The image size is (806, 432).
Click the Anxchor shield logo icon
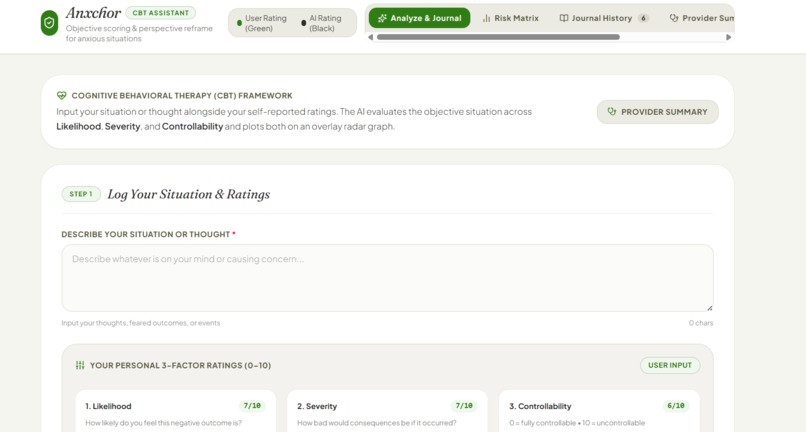[x=49, y=23]
